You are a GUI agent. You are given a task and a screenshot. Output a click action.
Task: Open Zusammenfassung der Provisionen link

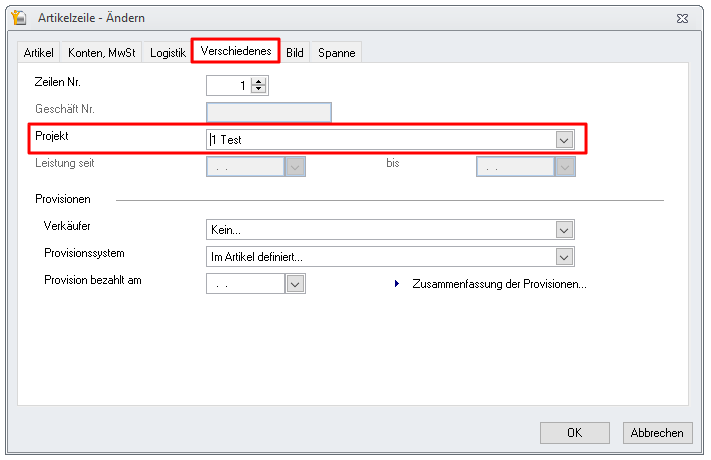click(x=499, y=284)
